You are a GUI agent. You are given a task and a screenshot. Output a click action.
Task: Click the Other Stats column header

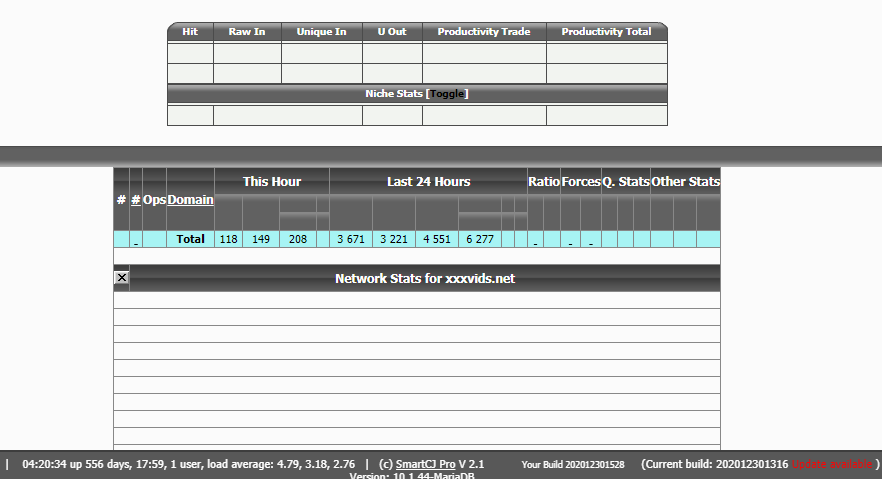coord(686,182)
